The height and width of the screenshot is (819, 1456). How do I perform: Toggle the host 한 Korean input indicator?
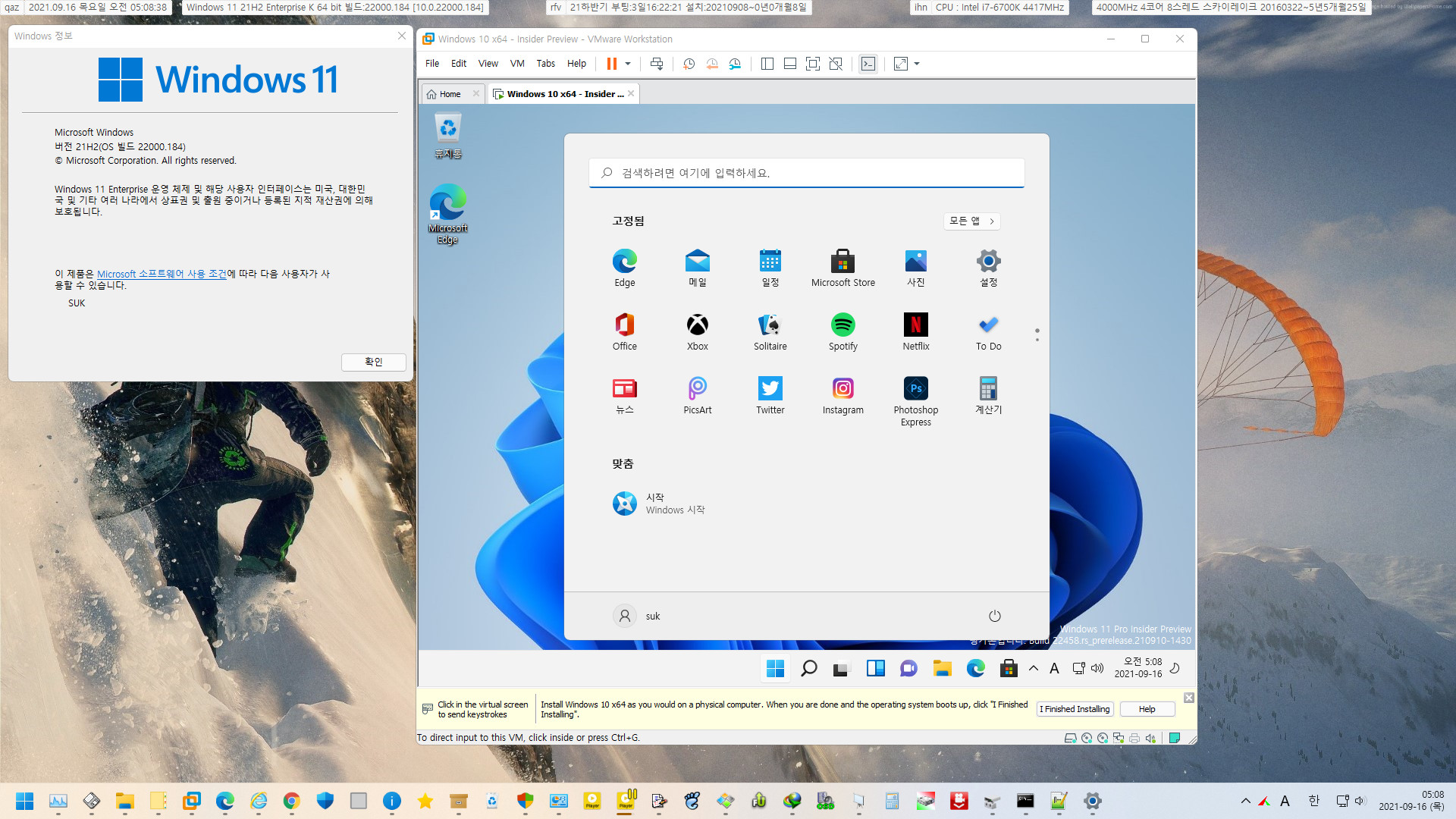[1314, 801]
